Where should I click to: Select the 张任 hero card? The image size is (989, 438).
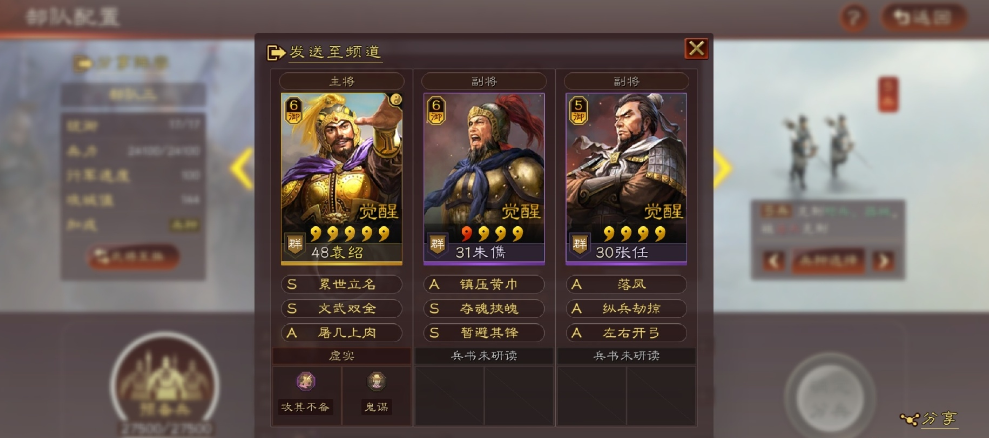tap(626, 179)
